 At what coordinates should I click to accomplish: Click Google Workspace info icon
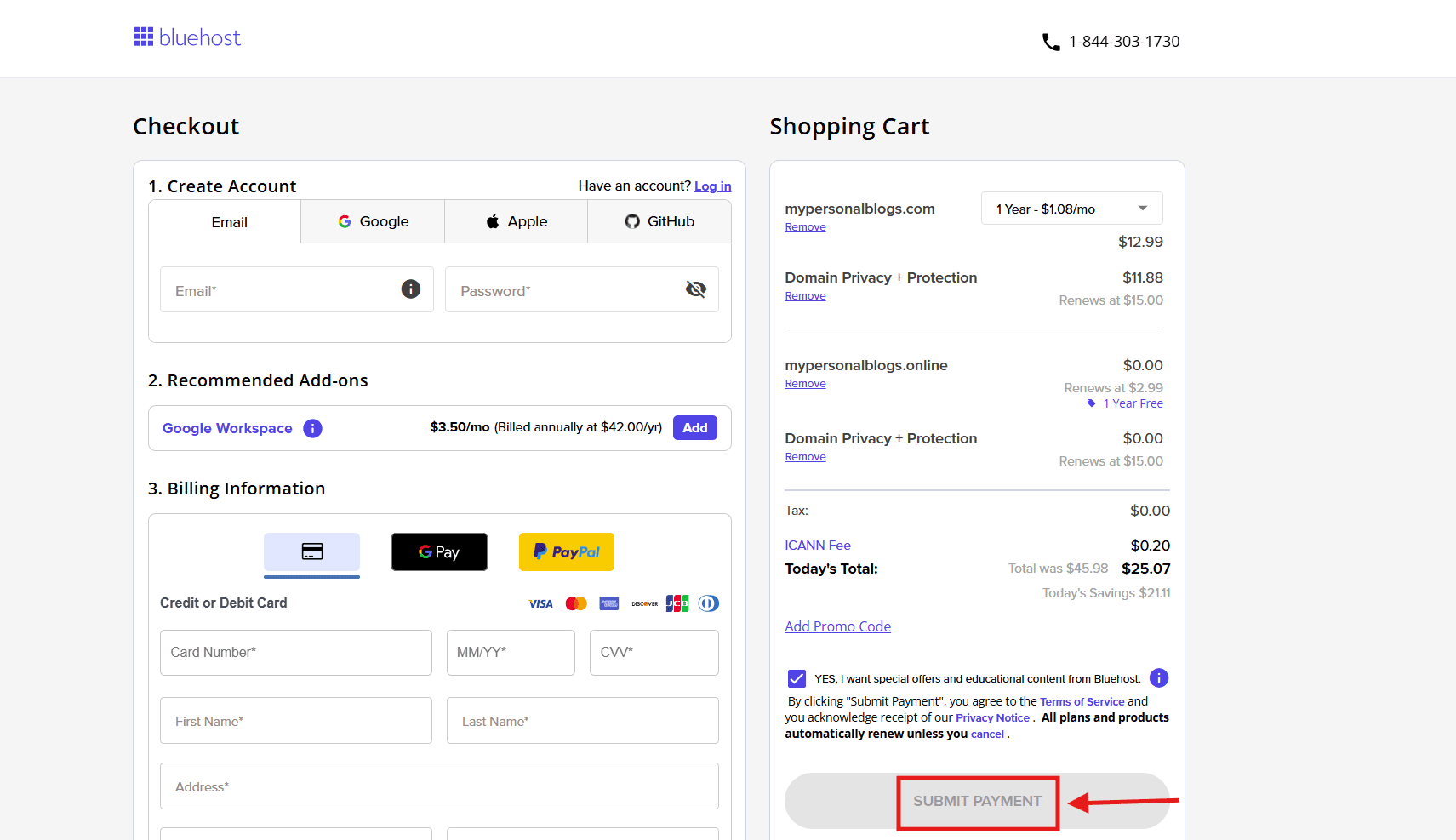point(313,428)
